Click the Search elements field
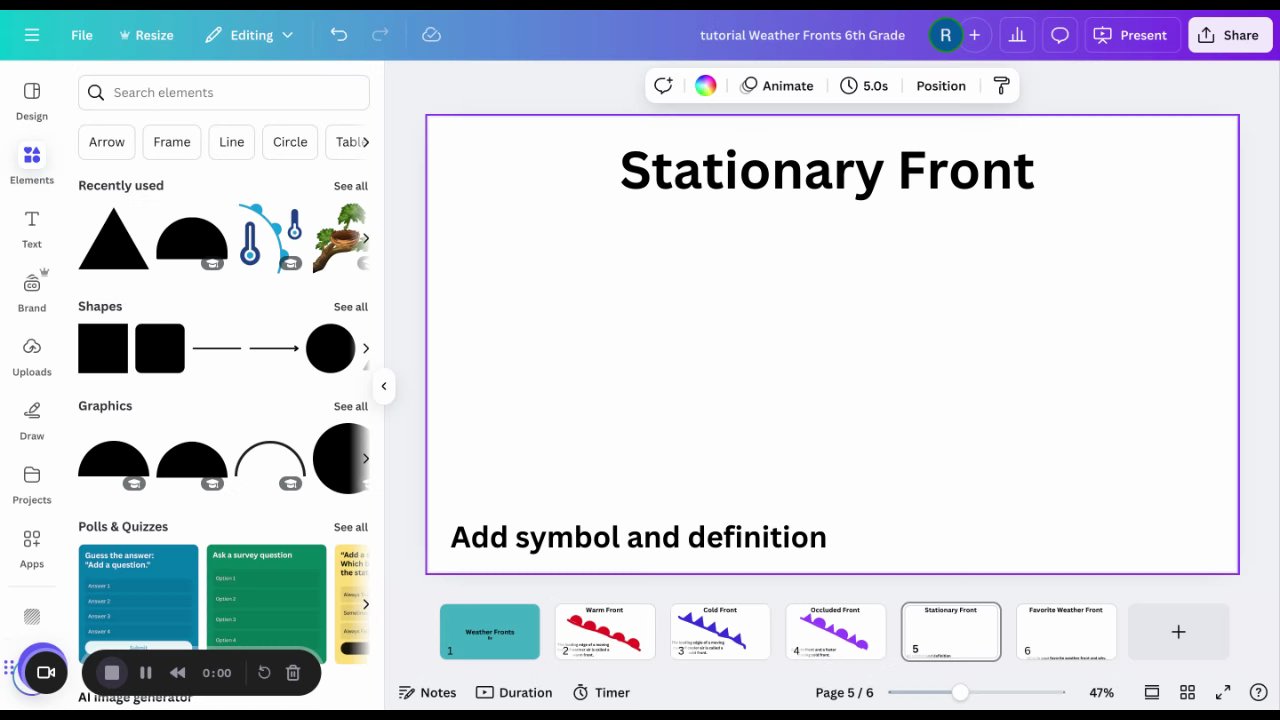This screenshot has width=1280, height=720. point(224,92)
